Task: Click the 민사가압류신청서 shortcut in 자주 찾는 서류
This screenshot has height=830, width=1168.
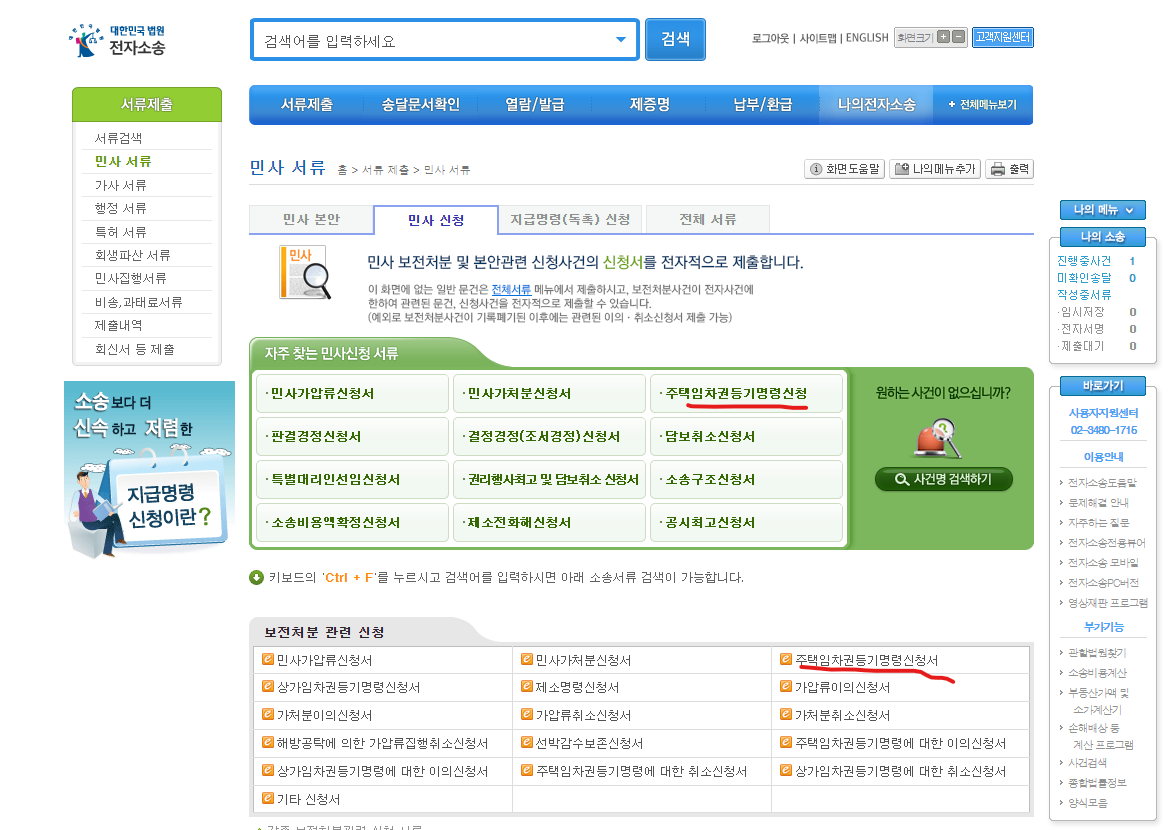Action: 352,393
